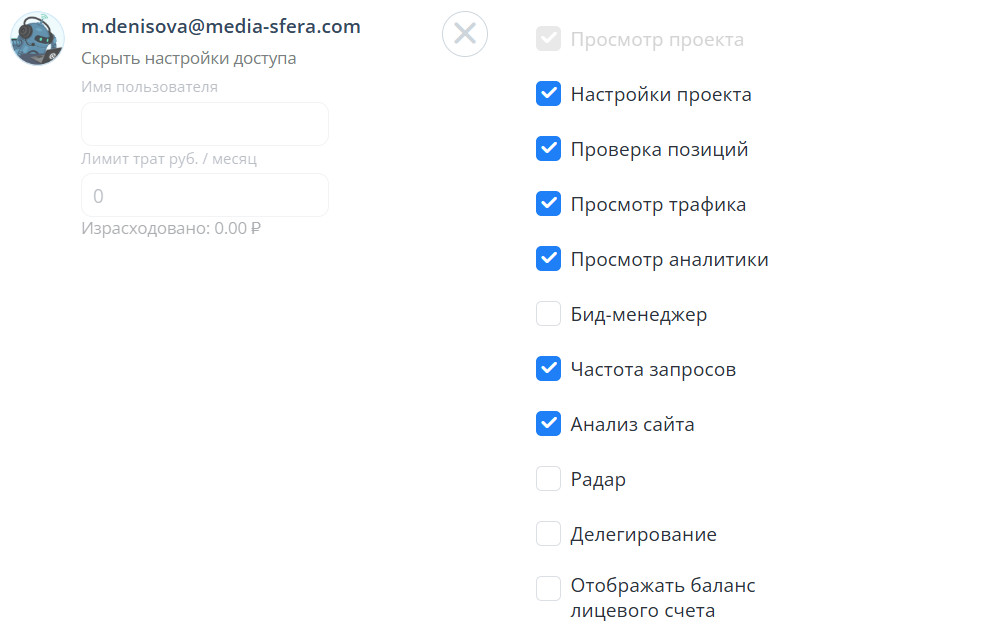Uncheck Частота запросов checkbox

[548, 369]
